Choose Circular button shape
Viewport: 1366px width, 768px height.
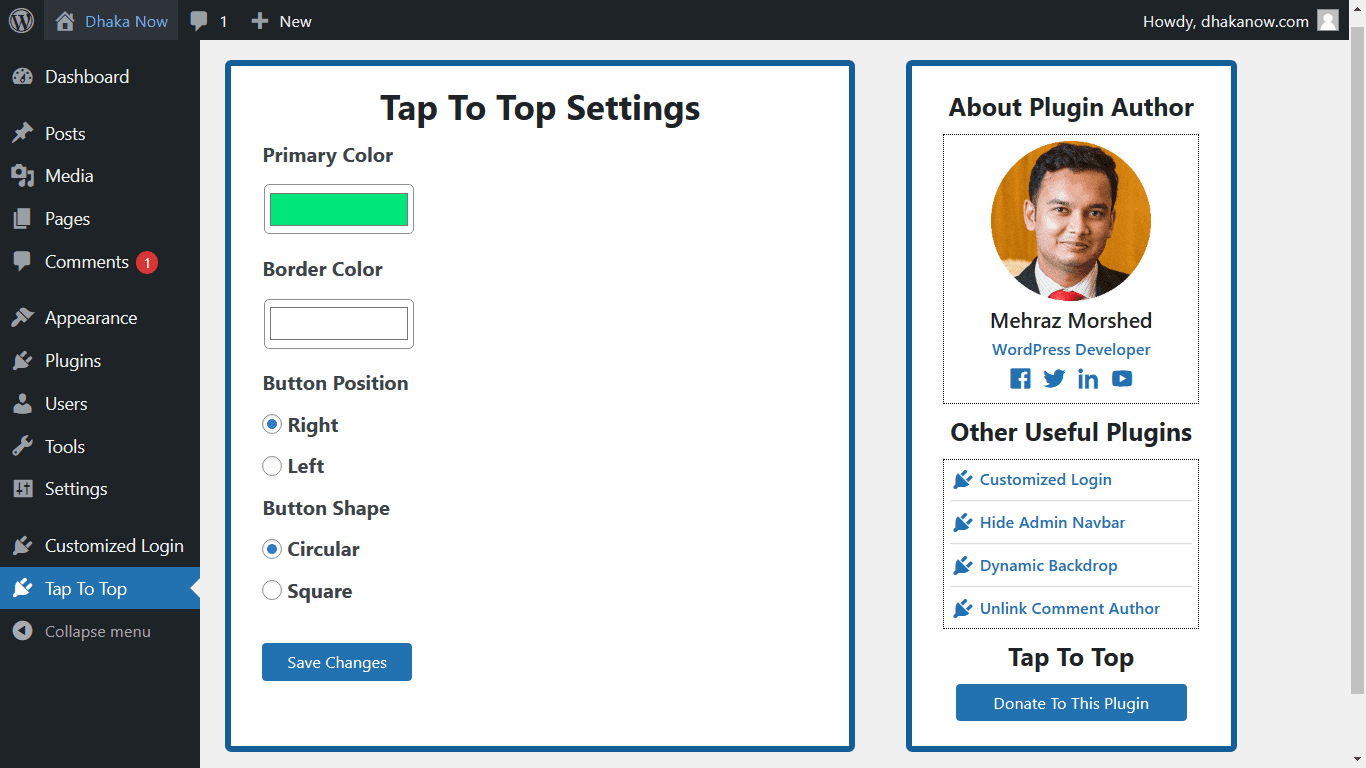[x=272, y=549]
